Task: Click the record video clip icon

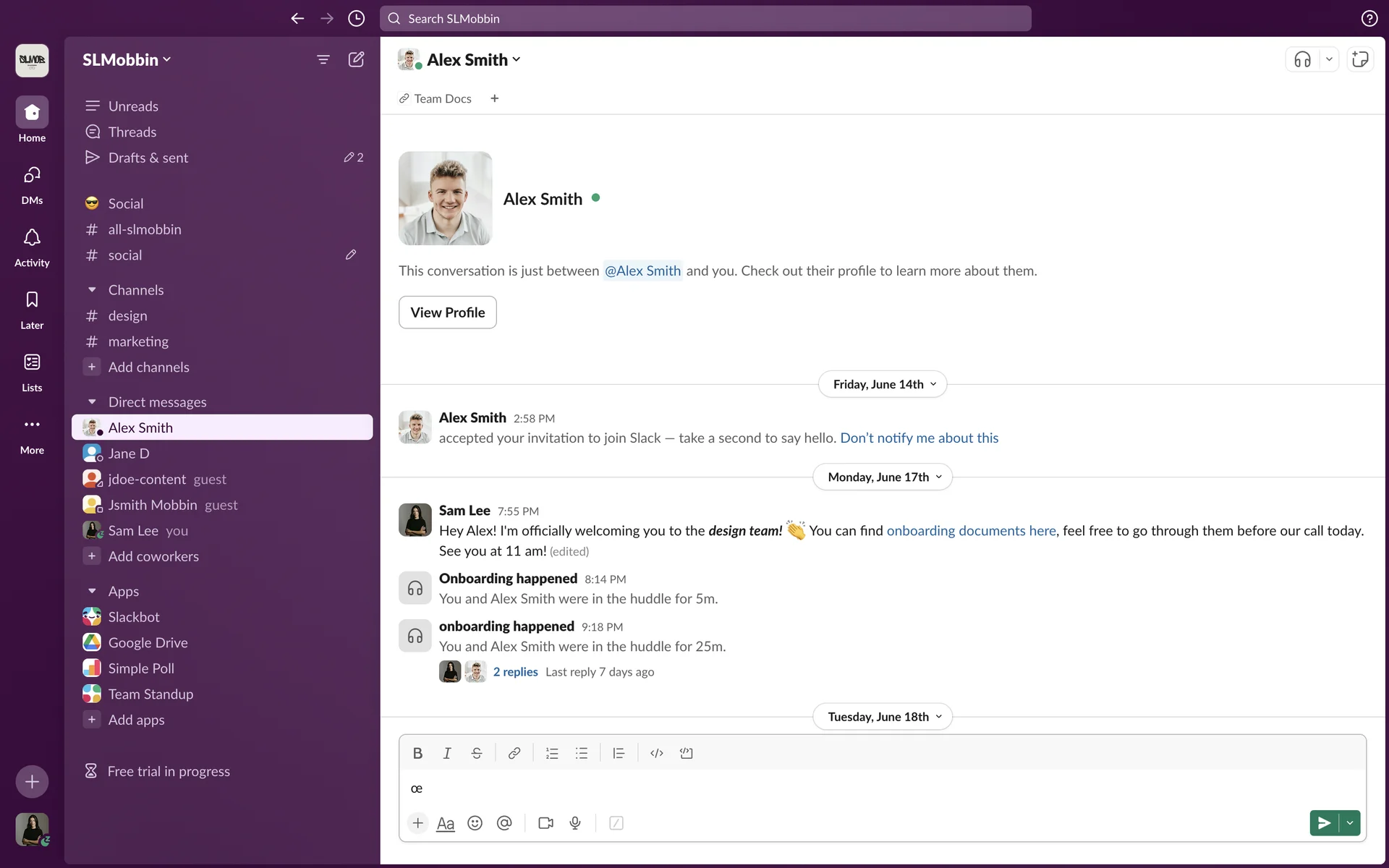Action: pos(545,823)
